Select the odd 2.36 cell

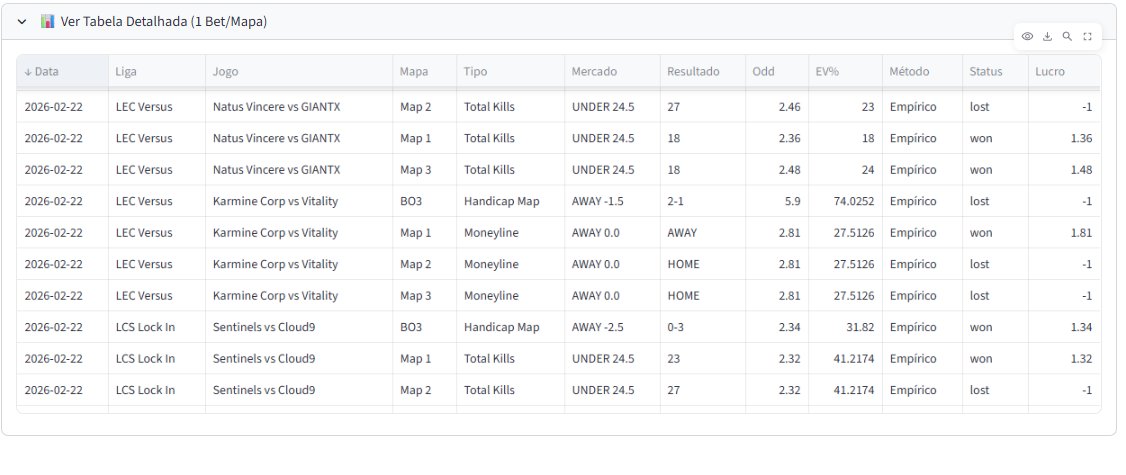[x=777, y=138]
